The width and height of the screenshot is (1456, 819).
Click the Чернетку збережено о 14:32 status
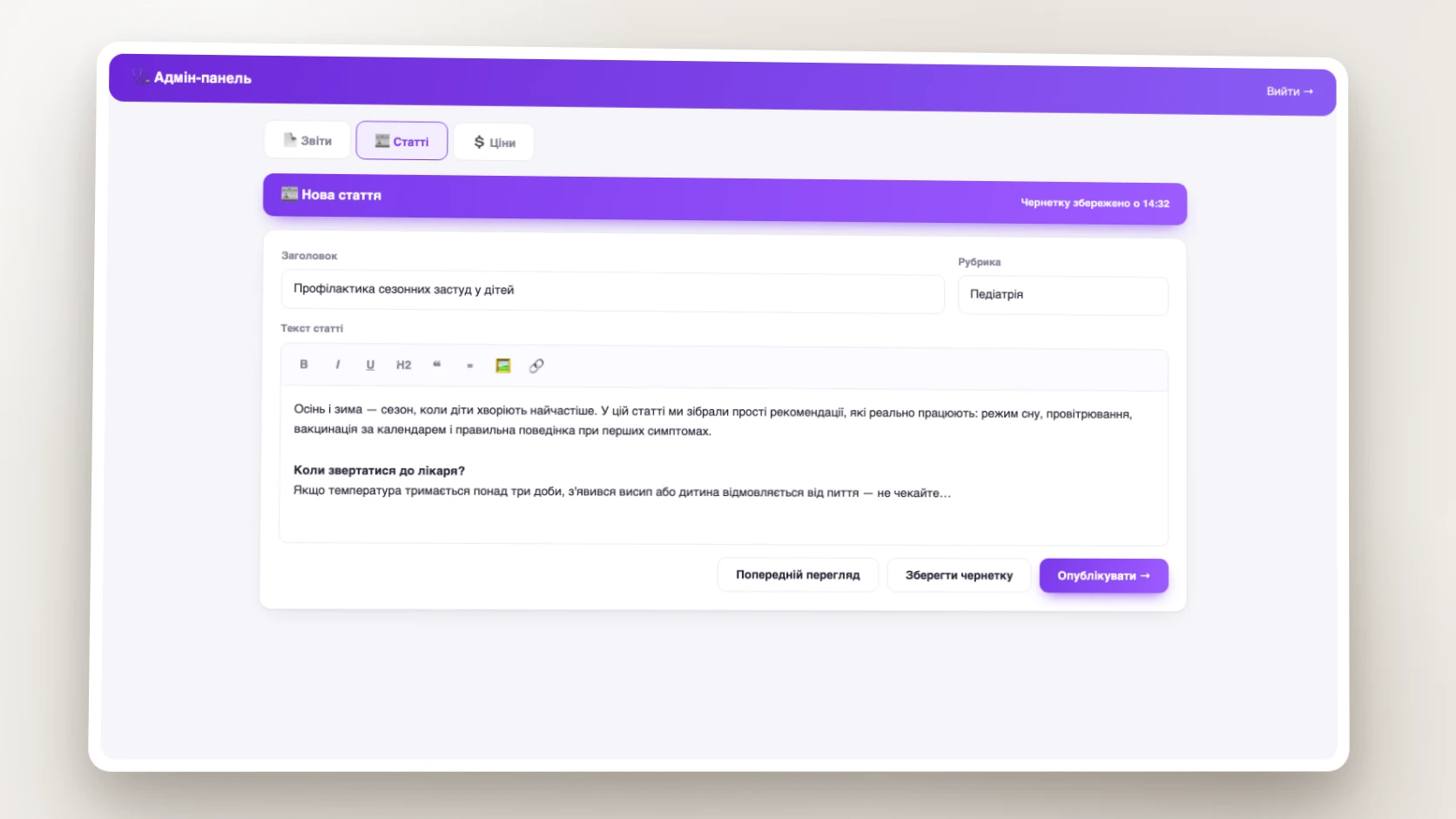click(1095, 203)
